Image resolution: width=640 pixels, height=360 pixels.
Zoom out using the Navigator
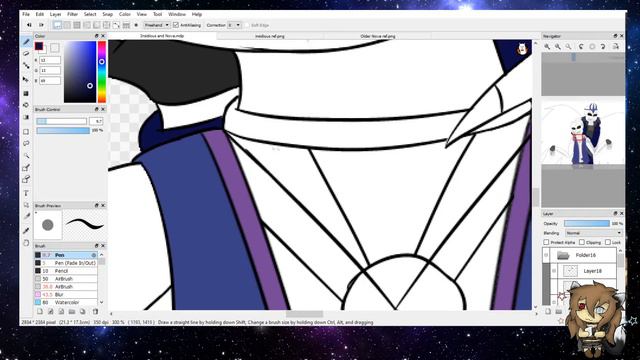click(558, 47)
